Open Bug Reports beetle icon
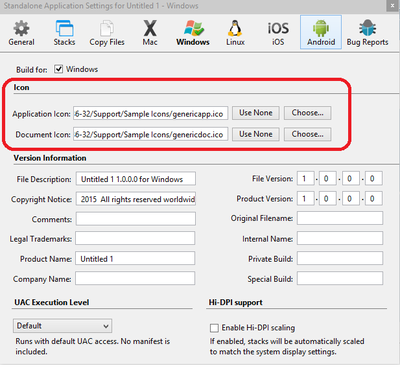400x377 pixels. click(367, 28)
